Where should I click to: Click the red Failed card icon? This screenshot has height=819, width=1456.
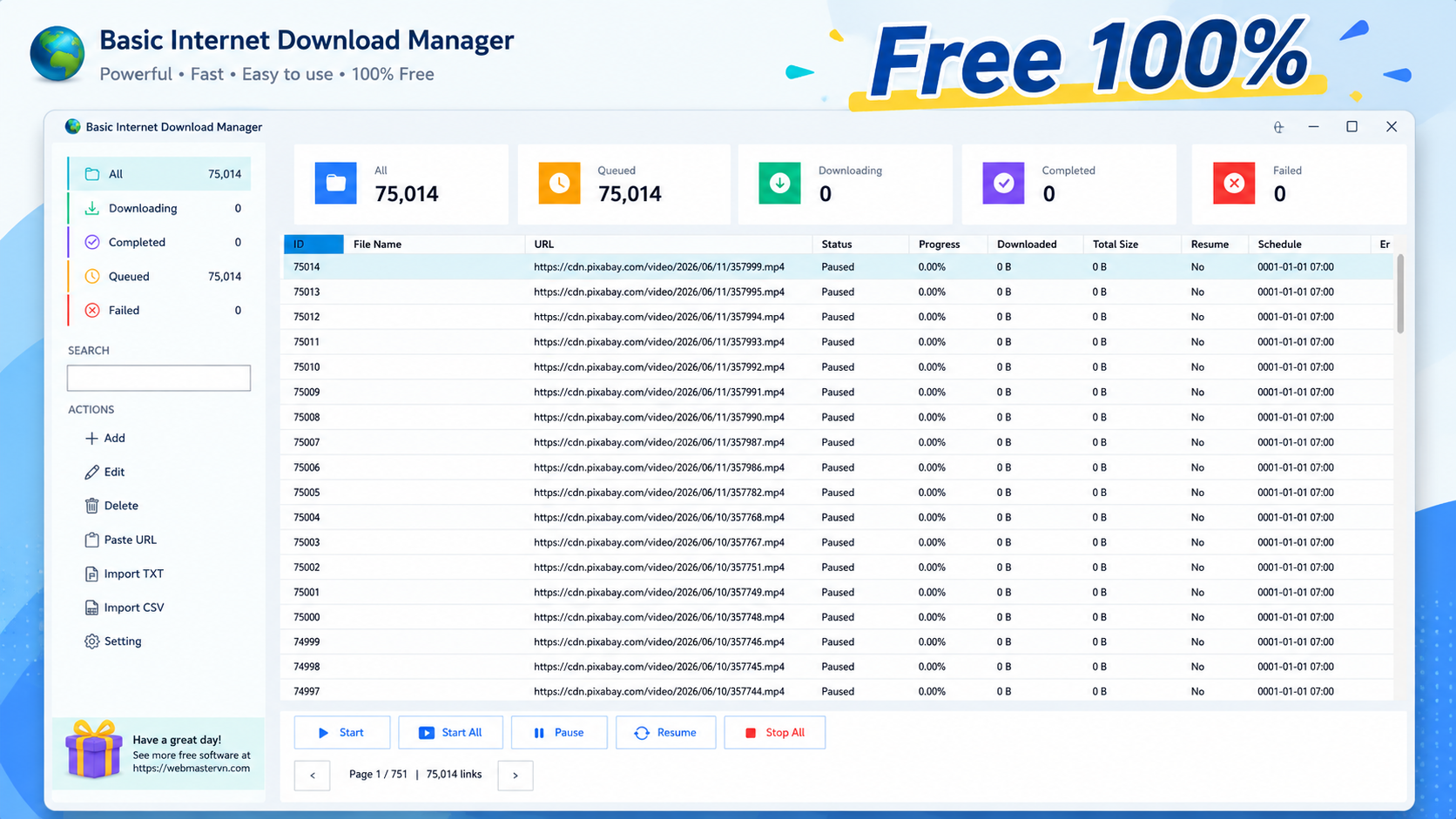[1234, 183]
